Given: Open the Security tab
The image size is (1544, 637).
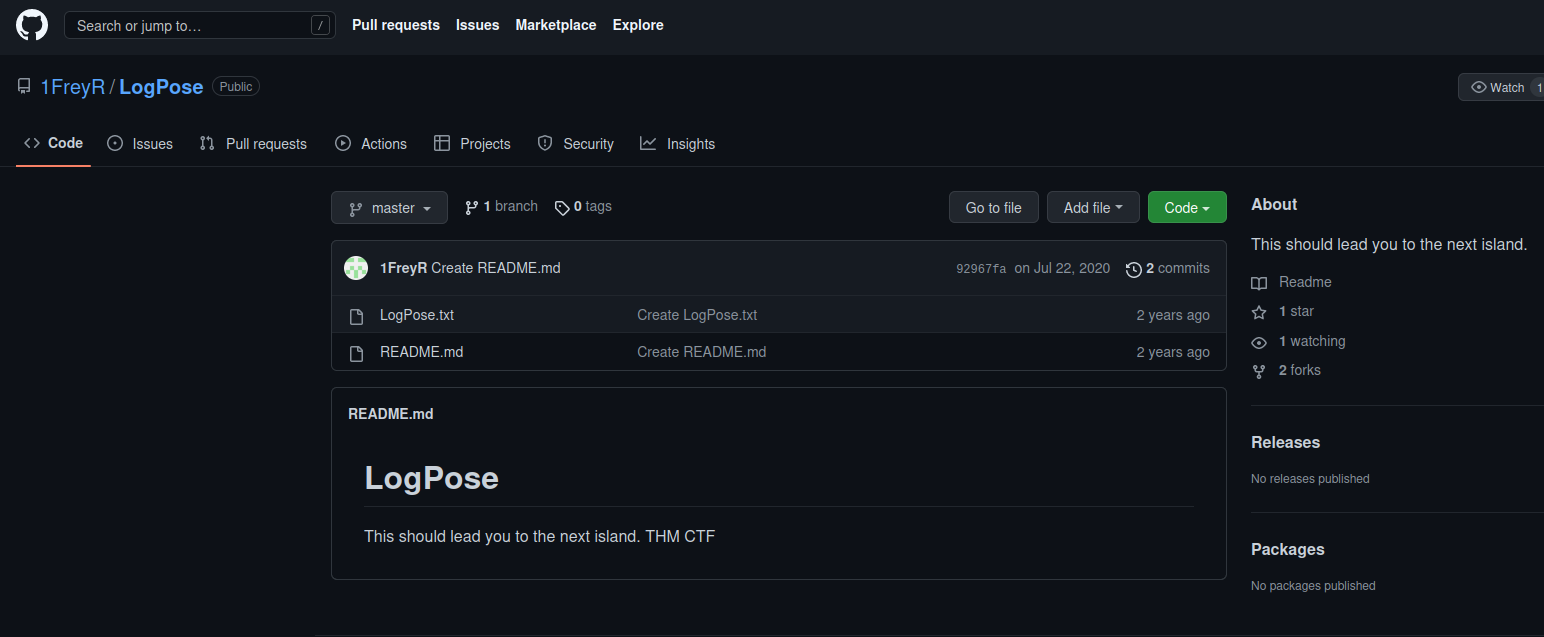Looking at the screenshot, I should click(576, 144).
